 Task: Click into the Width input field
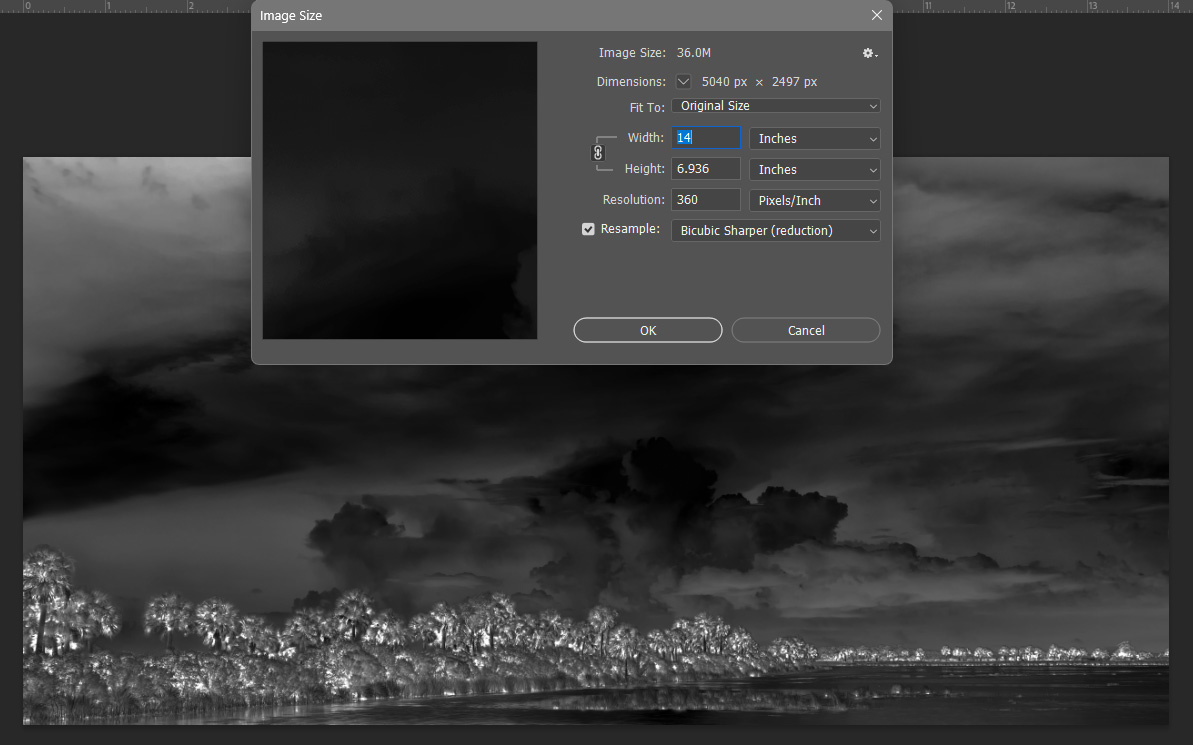coord(705,138)
